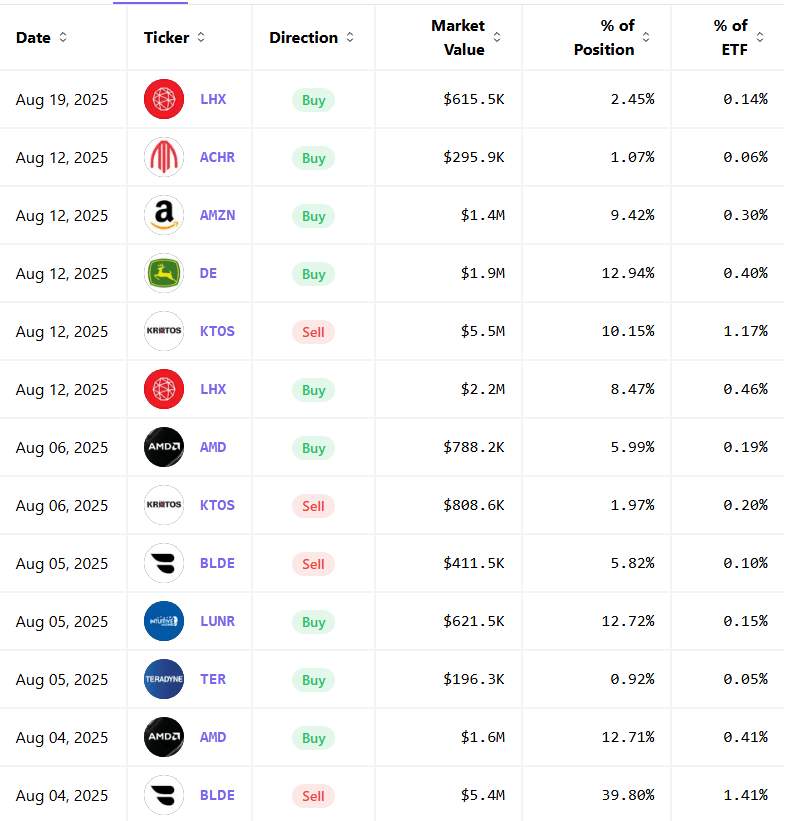Sort by Direction using sort arrows
Image resolution: width=788 pixels, height=821 pixels.
click(350, 37)
